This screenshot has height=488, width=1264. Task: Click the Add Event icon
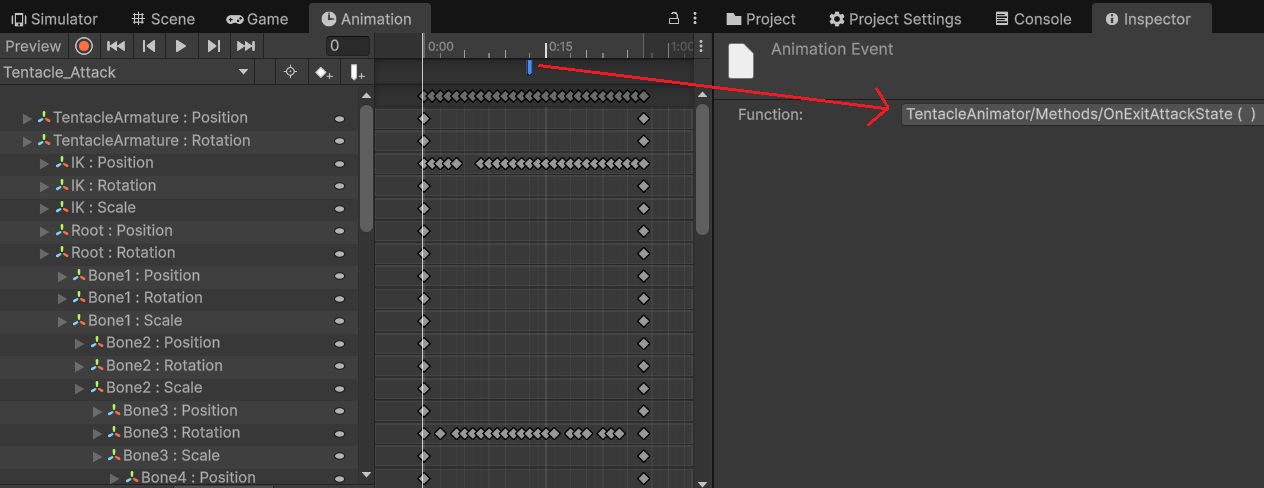click(x=356, y=72)
